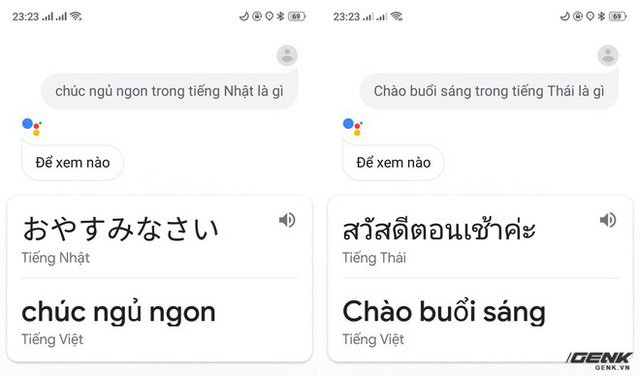Image resolution: width=640 pixels, height=376 pixels.
Task: Tap the Google Assistant logo in right chat
Action: click(x=352, y=127)
